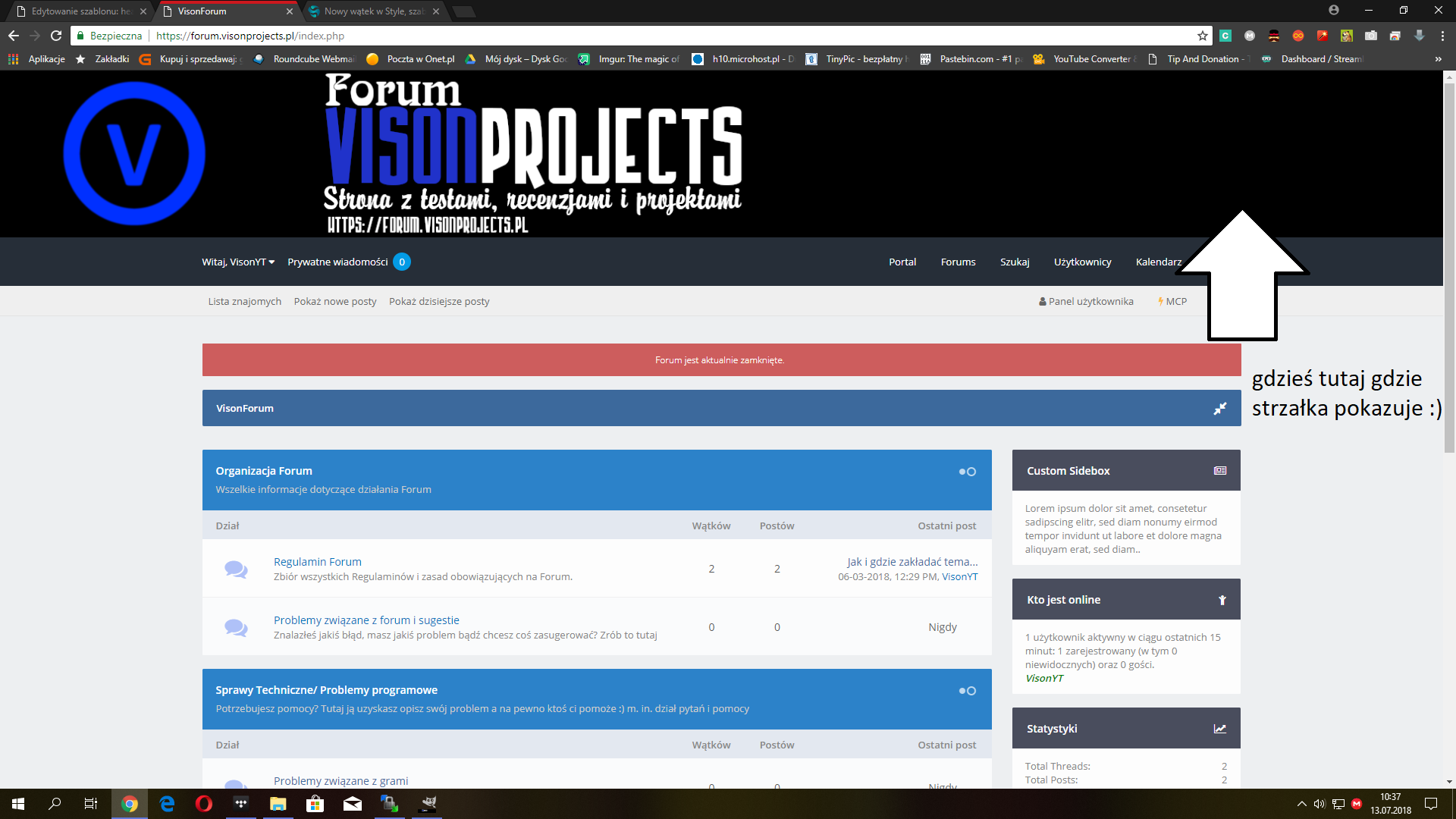Click the Kto jest online person icon
The width and height of the screenshot is (1456, 819).
(x=1222, y=600)
